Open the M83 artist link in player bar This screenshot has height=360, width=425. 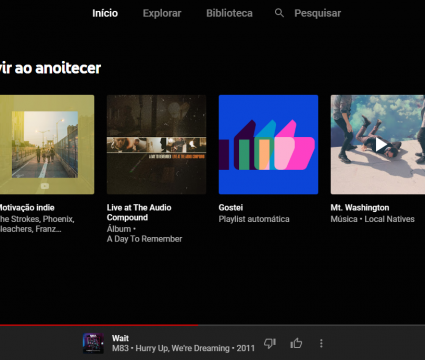click(x=120, y=348)
